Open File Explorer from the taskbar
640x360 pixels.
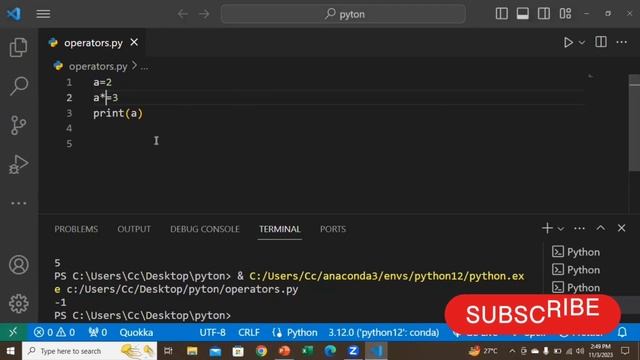(x=192, y=351)
